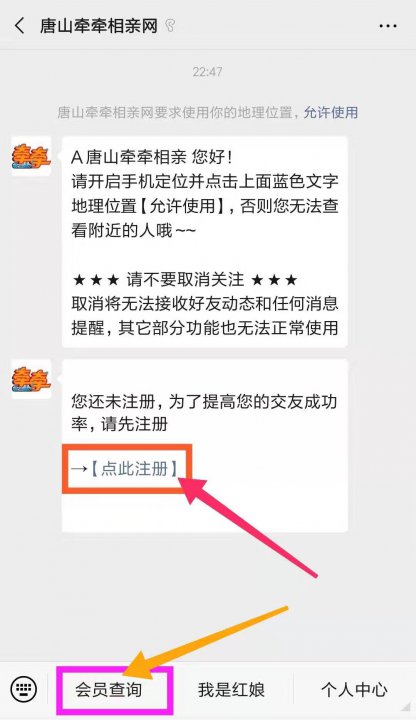Open the 我是红娘 bottom menu

[x=231, y=690]
